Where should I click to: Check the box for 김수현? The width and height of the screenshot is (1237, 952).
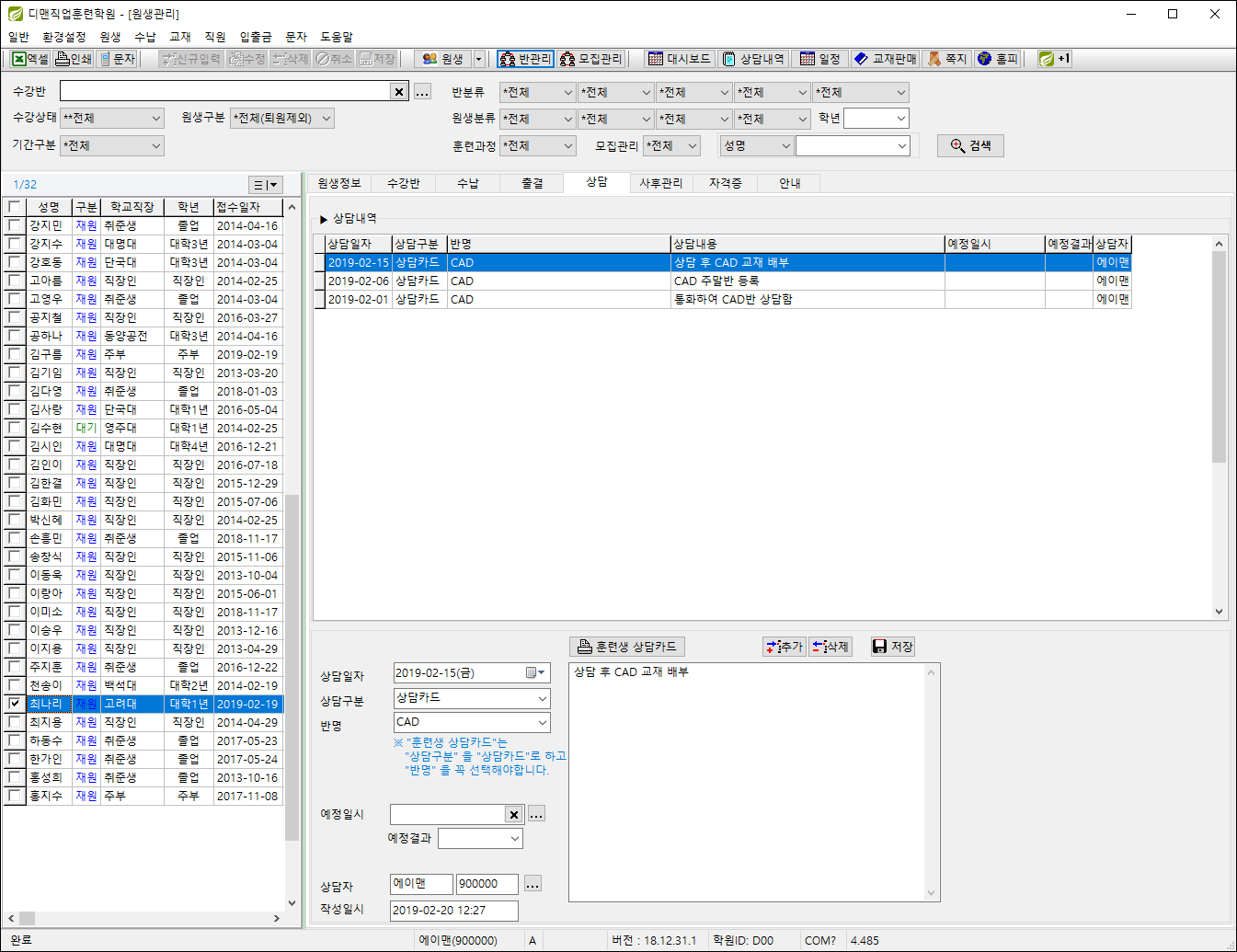tap(15, 428)
